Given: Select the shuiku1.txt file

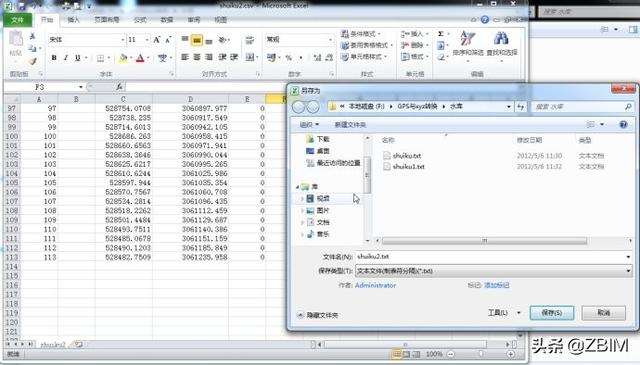Looking at the screenshot, I should coord(408,167).
